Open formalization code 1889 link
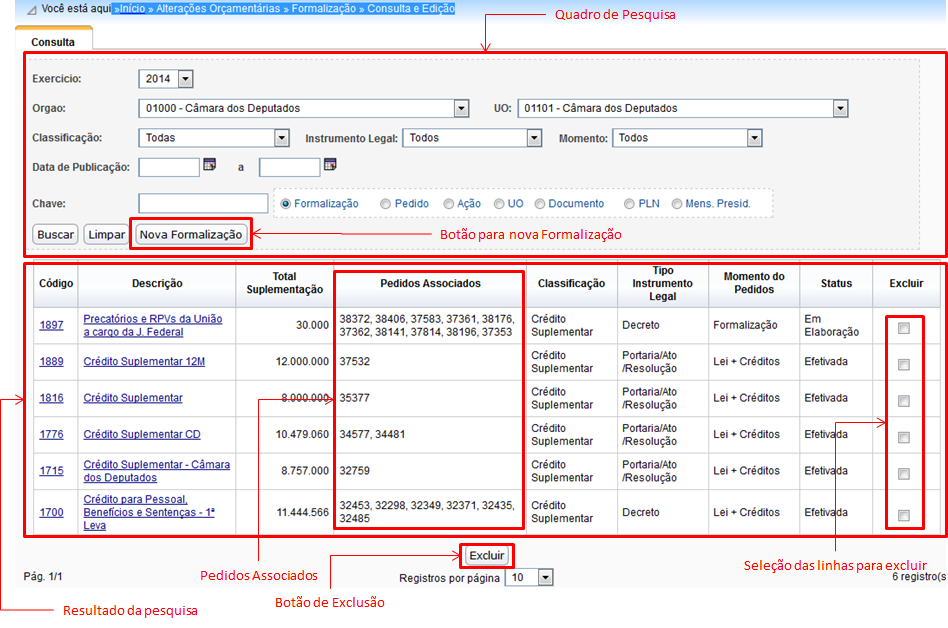Screen dimensions: 948x628 click(x=51, y=361)
